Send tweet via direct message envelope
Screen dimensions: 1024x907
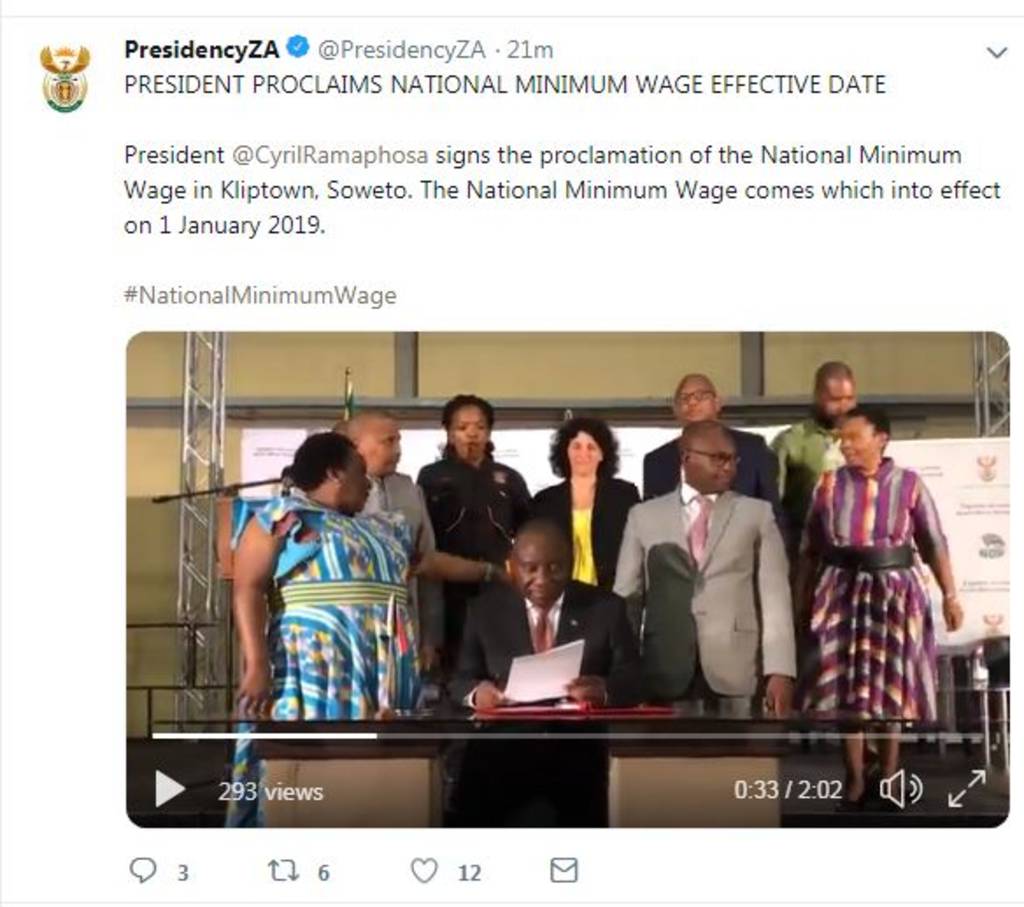(x=564, y=871)
